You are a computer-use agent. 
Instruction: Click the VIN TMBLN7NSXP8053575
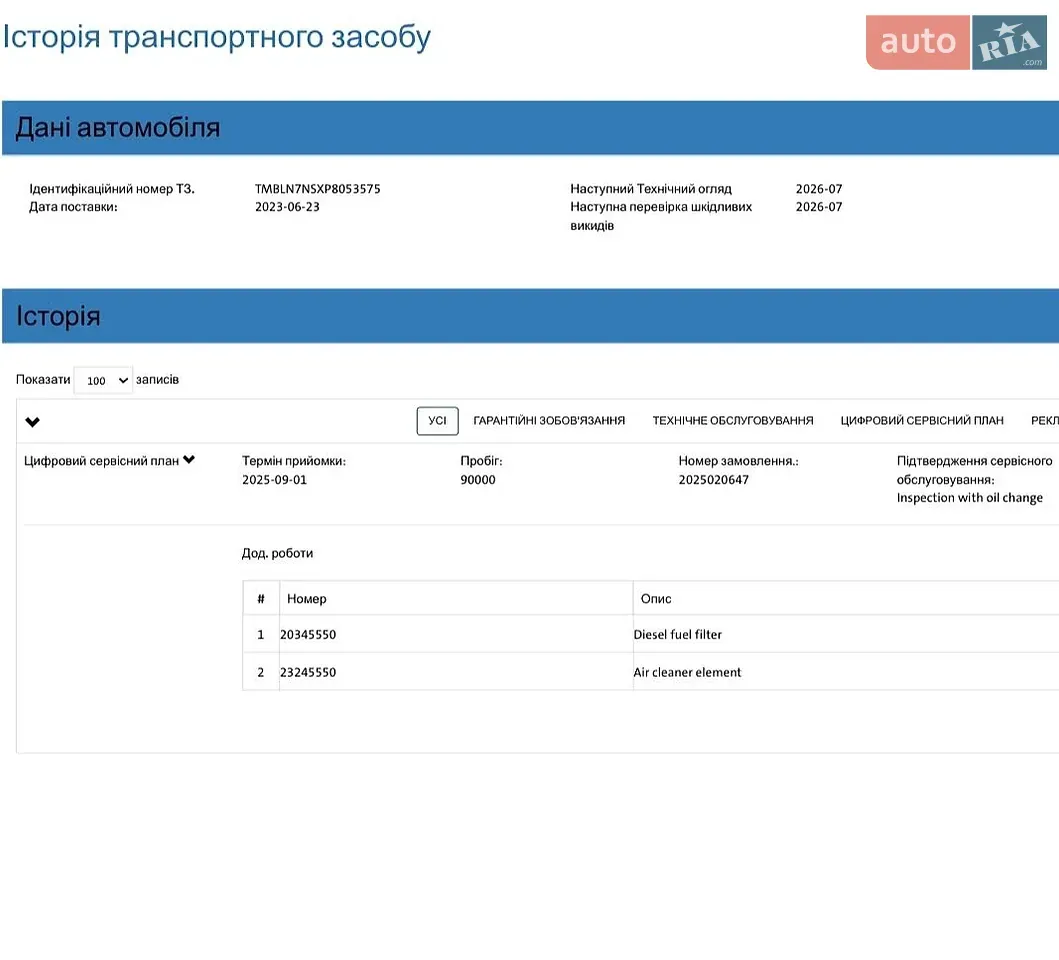pos(317,189)
